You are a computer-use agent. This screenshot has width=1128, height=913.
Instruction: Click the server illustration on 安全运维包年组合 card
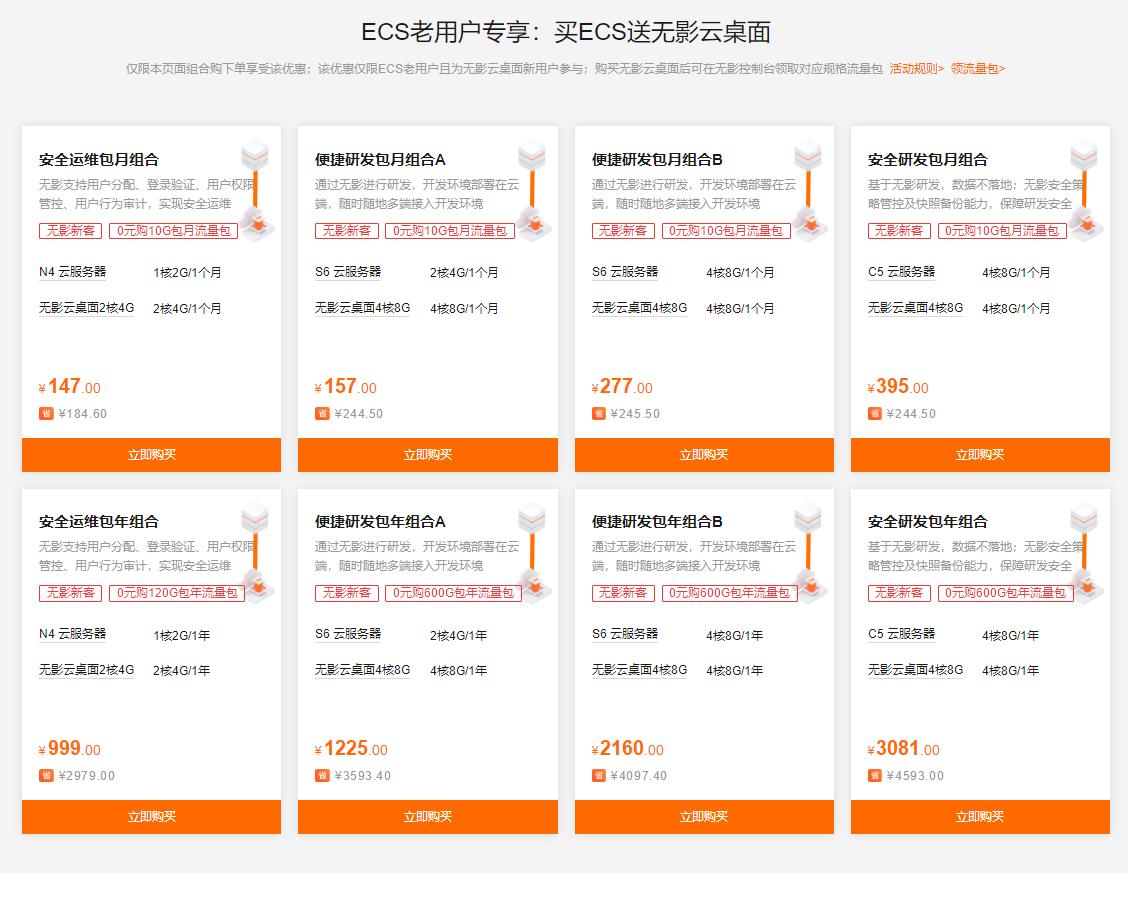pyautogui.click(x=256, y=552)
